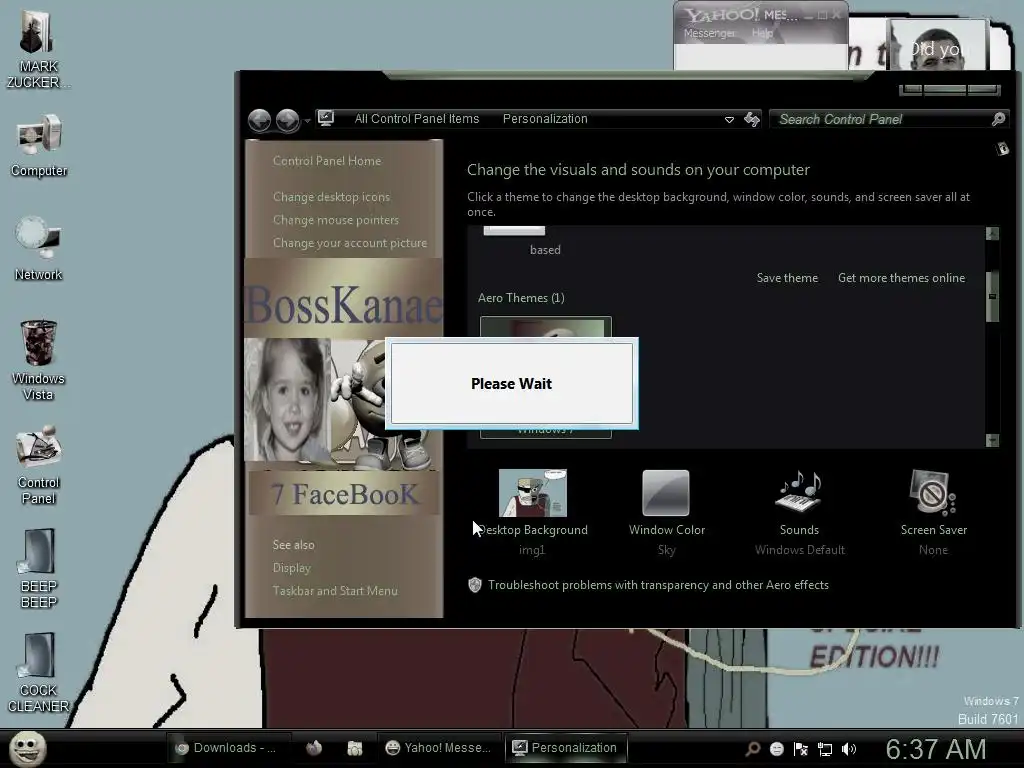Viewport: 1024px width, 768px height.
Task: Click the Action Center flag tray icon
Action: (x=801, y=748)
